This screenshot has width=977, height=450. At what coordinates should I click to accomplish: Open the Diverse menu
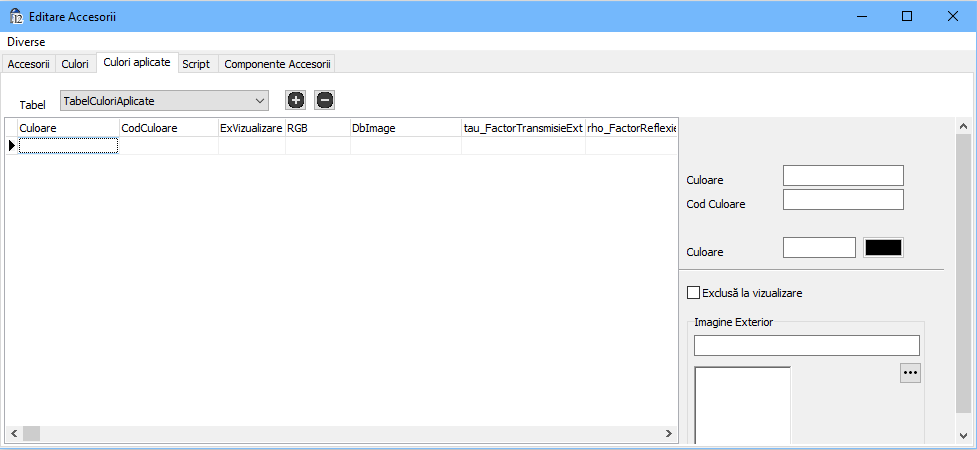pyautogui.click(x=26, y=42)
